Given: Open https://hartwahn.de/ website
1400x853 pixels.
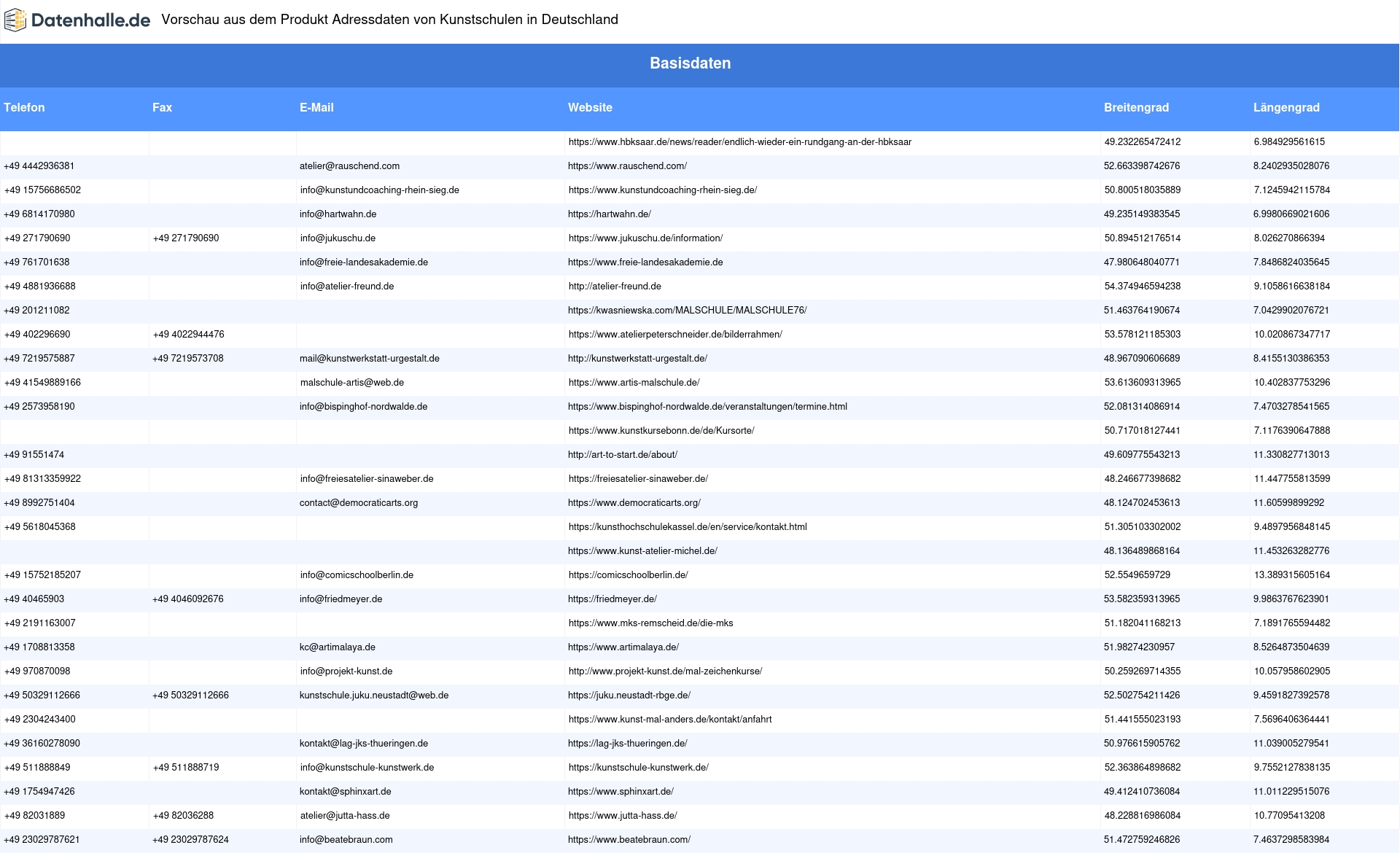Looking at the screenshot, I should [610, 214].
